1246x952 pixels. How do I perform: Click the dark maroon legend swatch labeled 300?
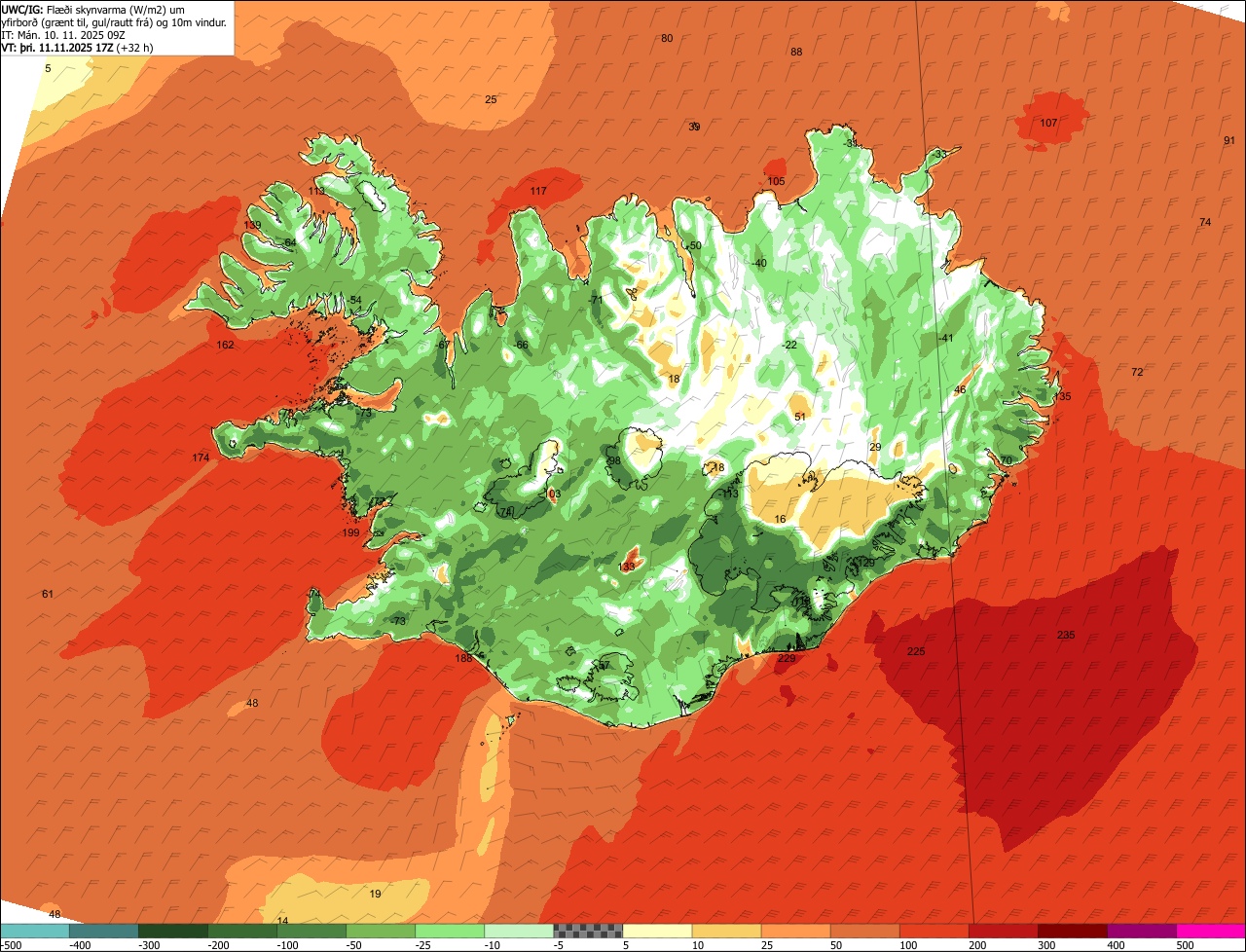tap(1073, 931)
